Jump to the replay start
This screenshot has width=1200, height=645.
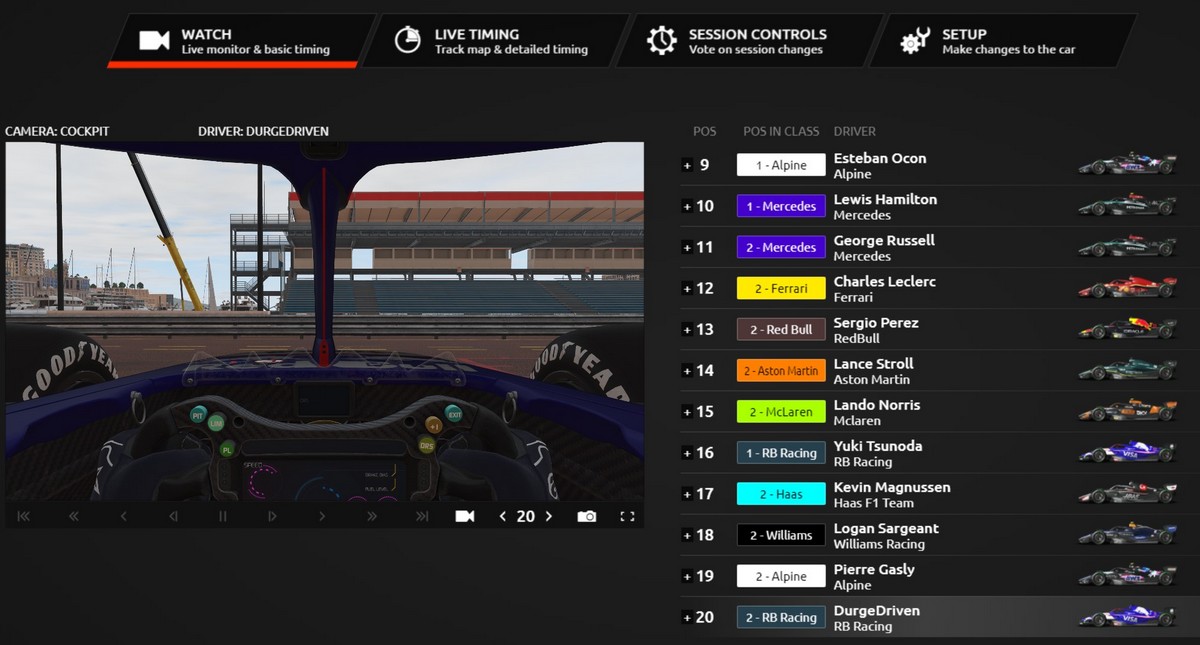pyautogui.click(x=24, y=516)
